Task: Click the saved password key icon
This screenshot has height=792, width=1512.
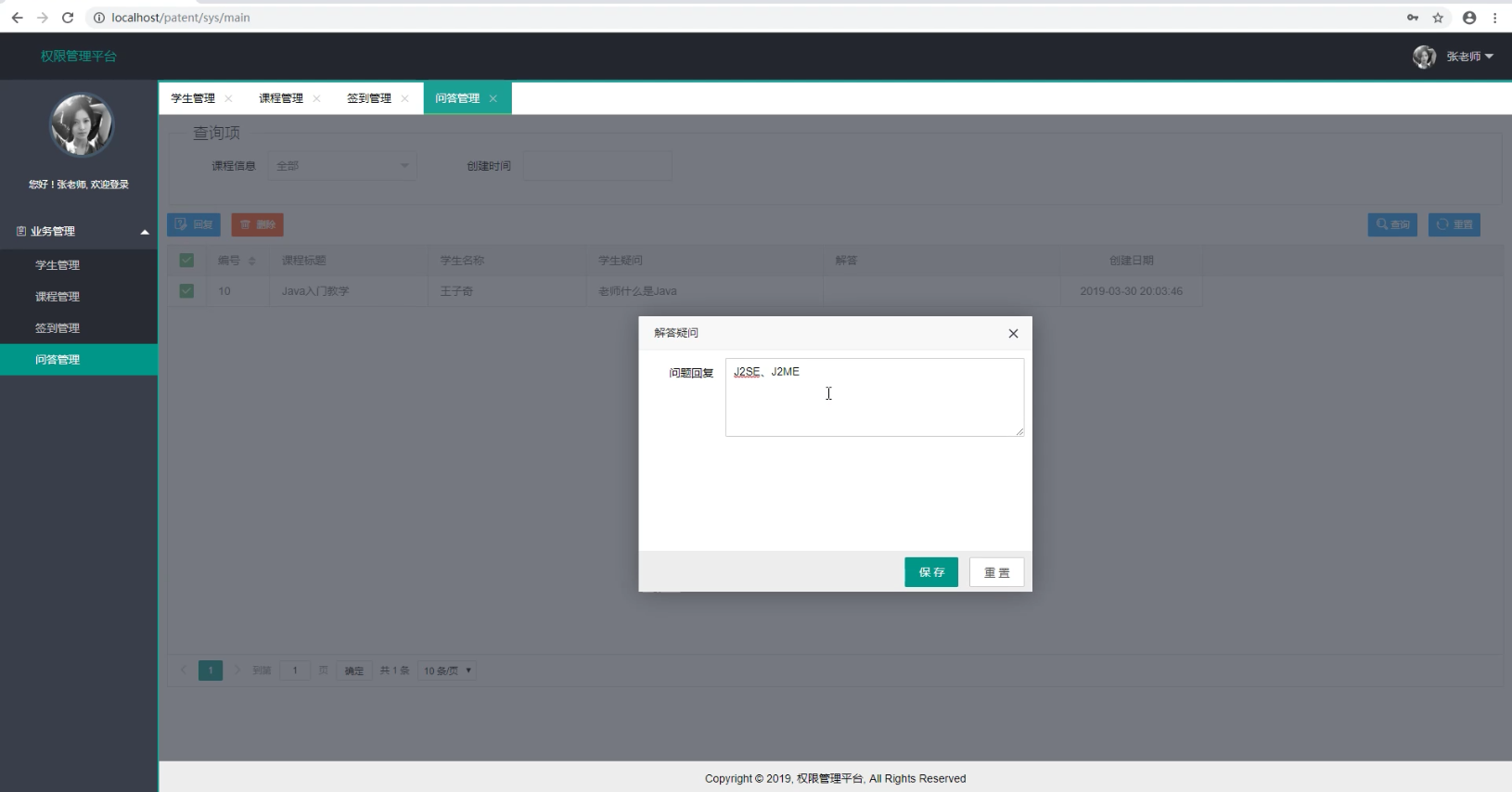Action: pyautogui.click(x=1413, y=18)
